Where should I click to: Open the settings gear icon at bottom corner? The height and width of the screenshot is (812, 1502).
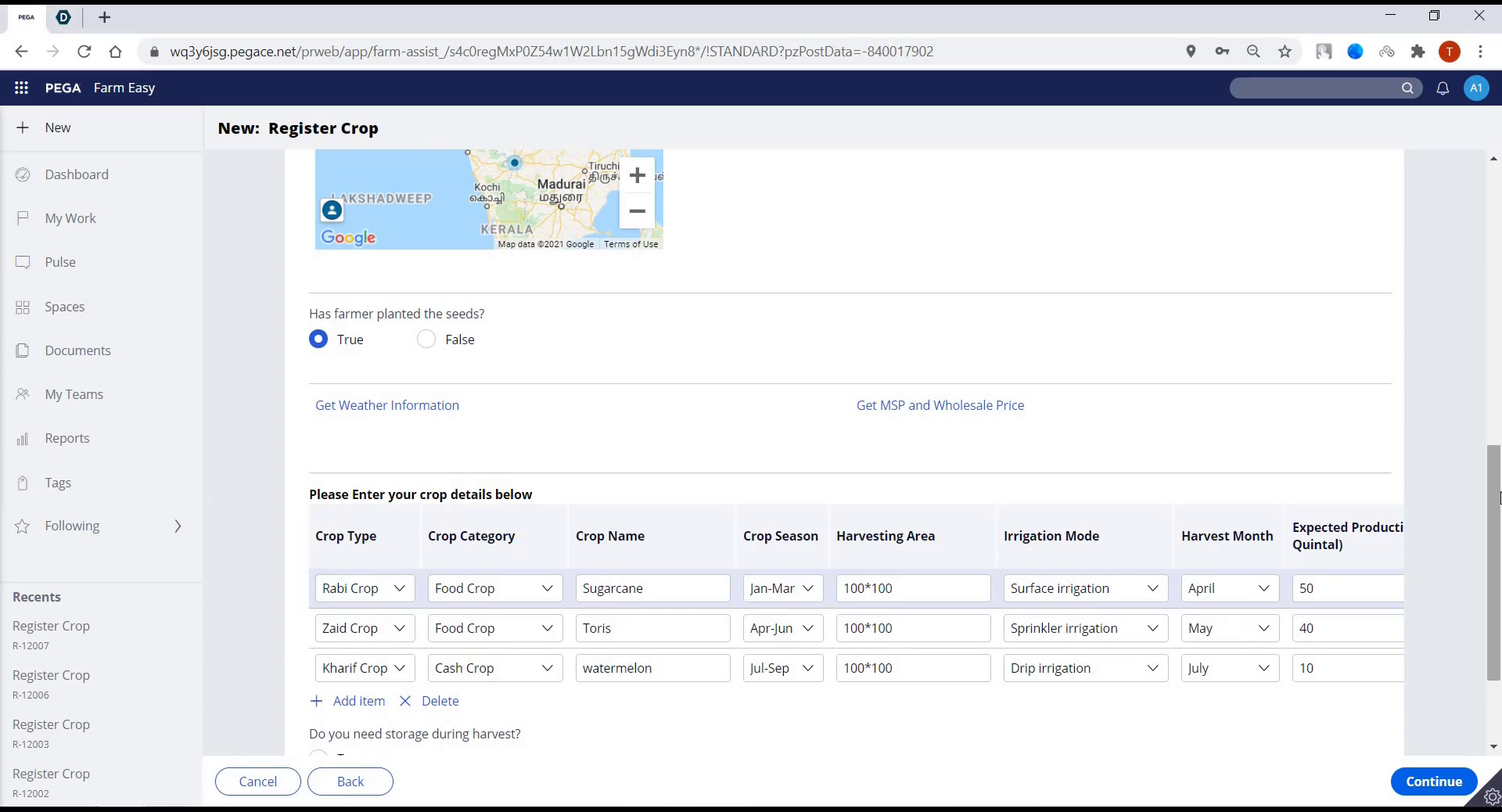pyautogui.click(x=1492, y=797)
